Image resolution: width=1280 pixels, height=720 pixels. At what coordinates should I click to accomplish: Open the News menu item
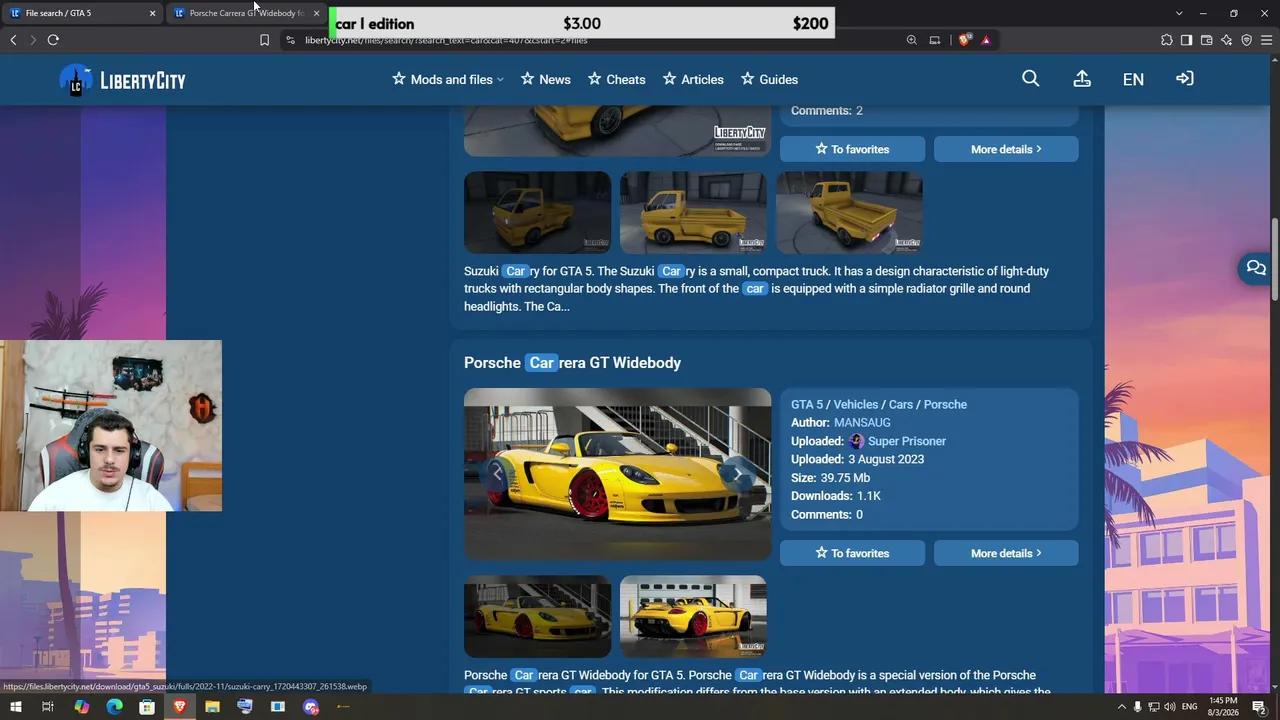click(x=546, y=80)
